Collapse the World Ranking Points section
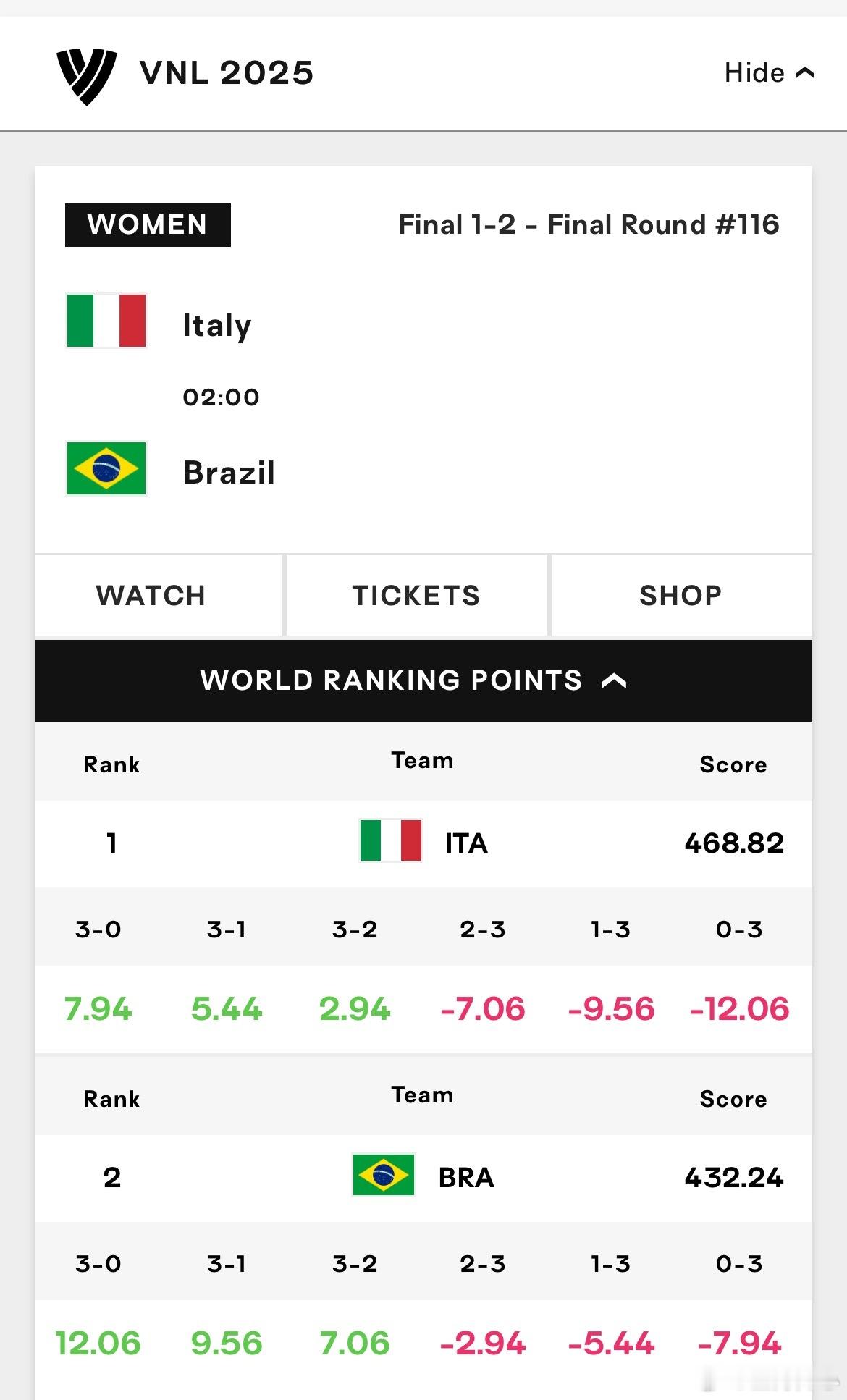847x1400 pixels. click(x=423, y=681)
